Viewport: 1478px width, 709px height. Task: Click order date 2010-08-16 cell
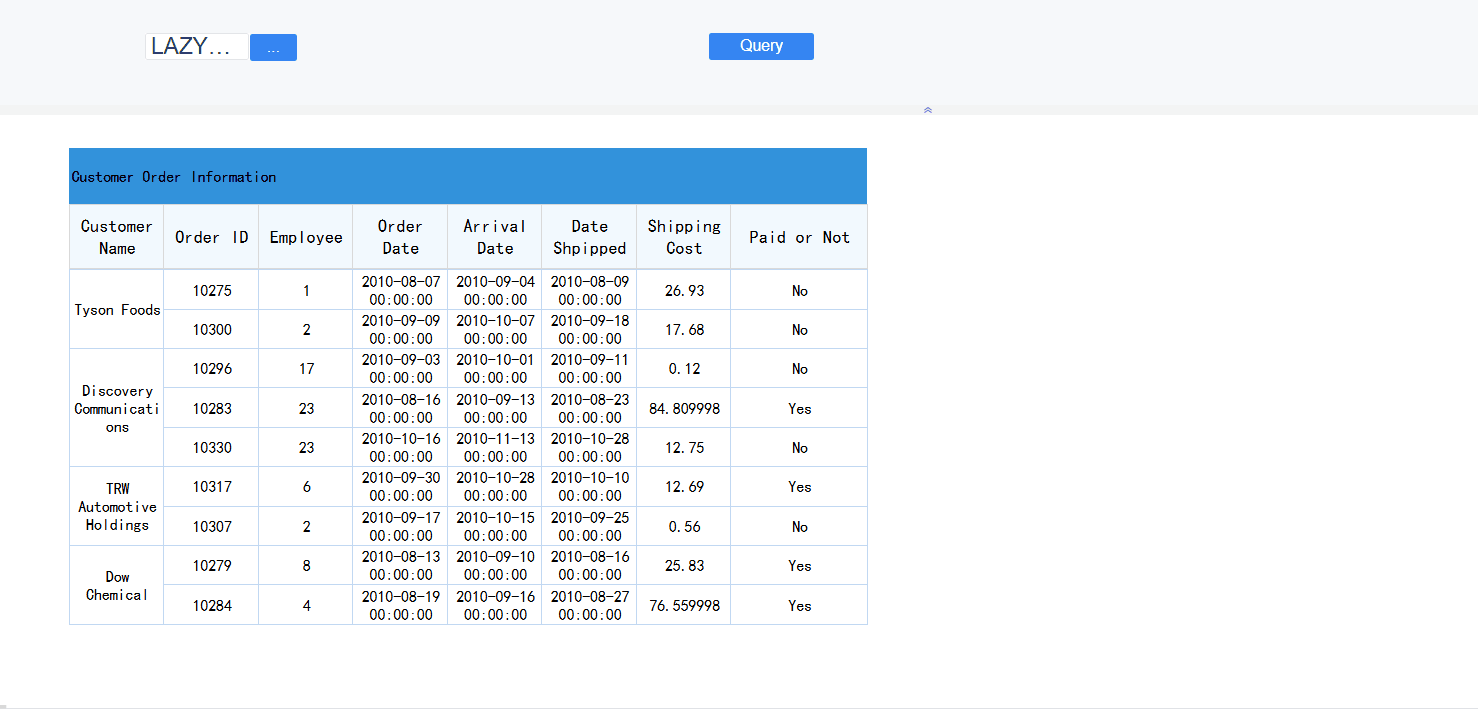click(x=400, y=408)
